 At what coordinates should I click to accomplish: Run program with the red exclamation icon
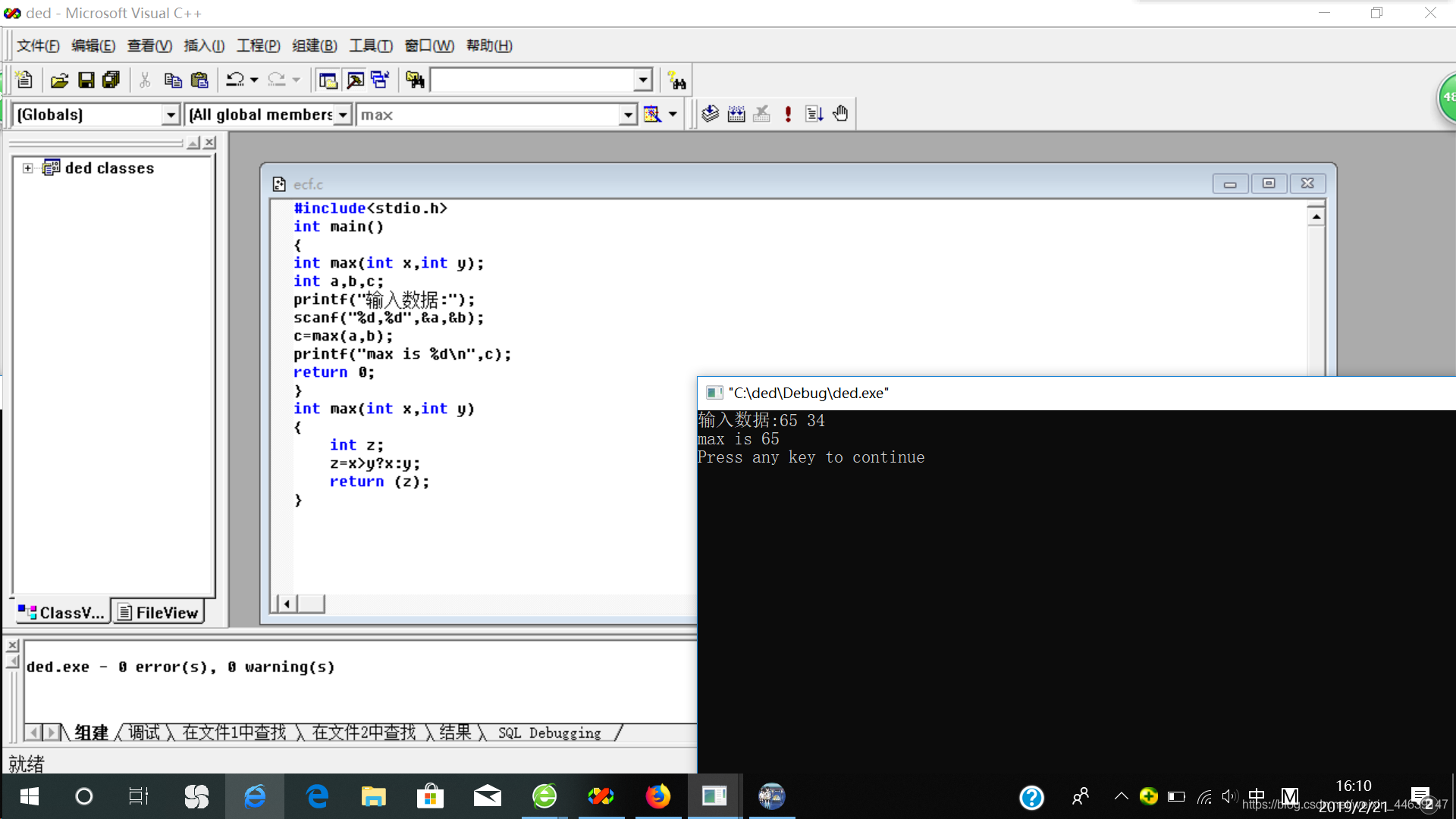coord(788,114)
